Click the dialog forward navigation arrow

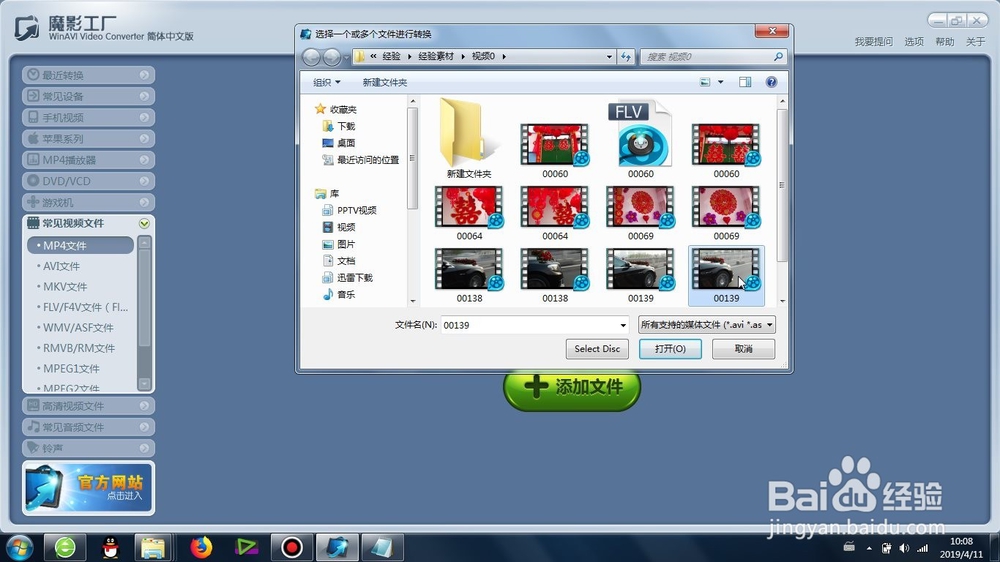[x=332, y=57]
